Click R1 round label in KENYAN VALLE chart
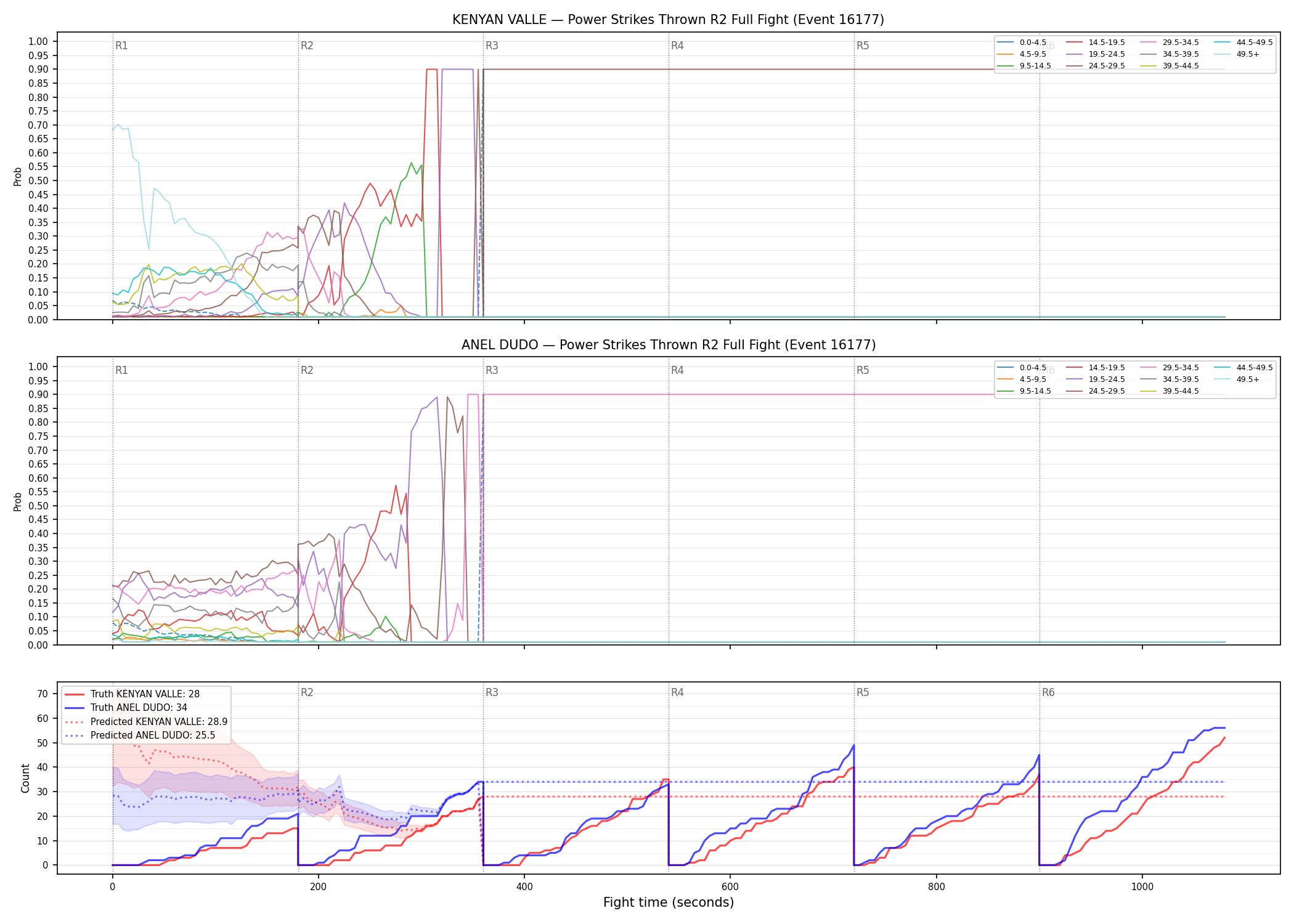Image resolution: width=1294 pixels, height=924 pixels. point(121,46)
